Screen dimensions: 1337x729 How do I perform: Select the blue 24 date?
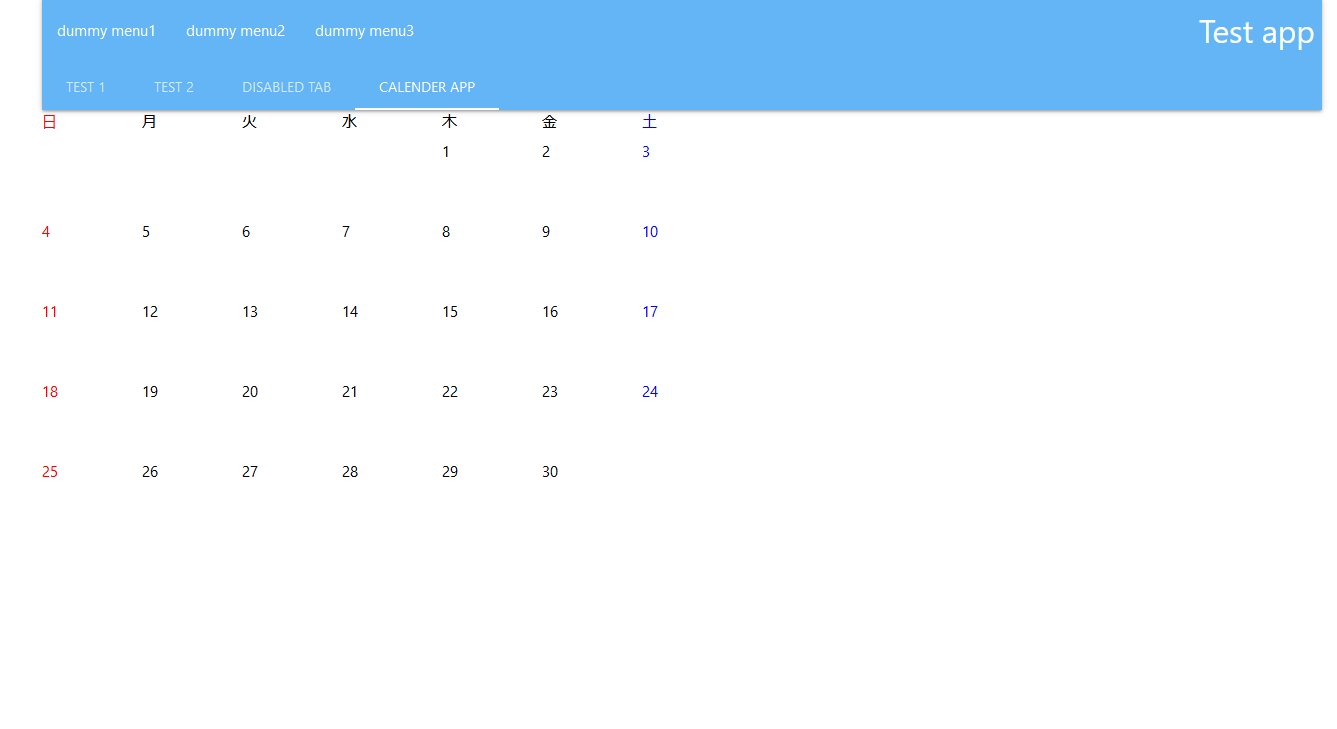point(650,392)
